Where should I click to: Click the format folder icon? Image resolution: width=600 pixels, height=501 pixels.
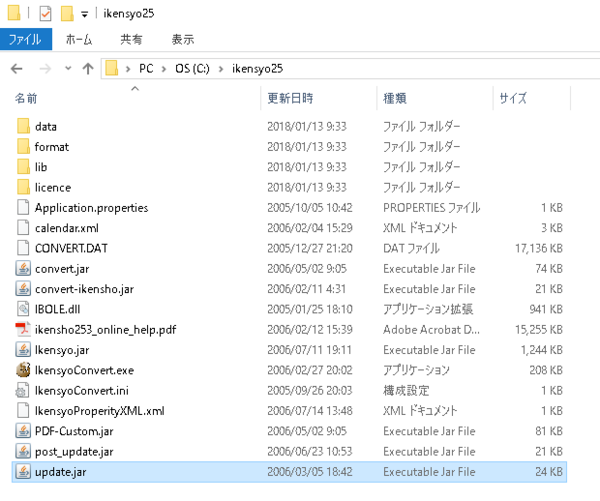coord(23,147)
